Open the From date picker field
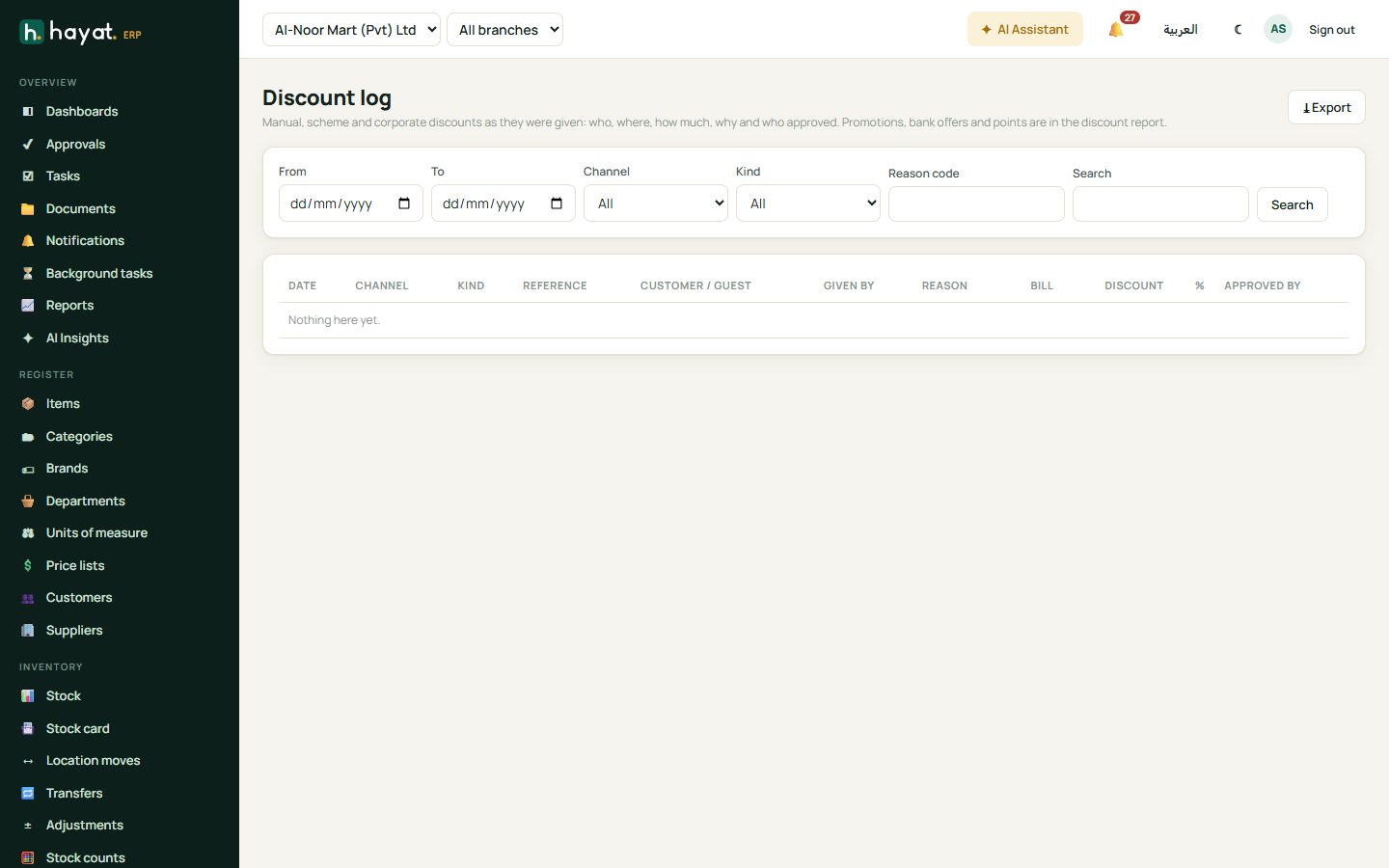This screenshot has width=1389, height=868. pyautogui.click(x=351, y=203)
